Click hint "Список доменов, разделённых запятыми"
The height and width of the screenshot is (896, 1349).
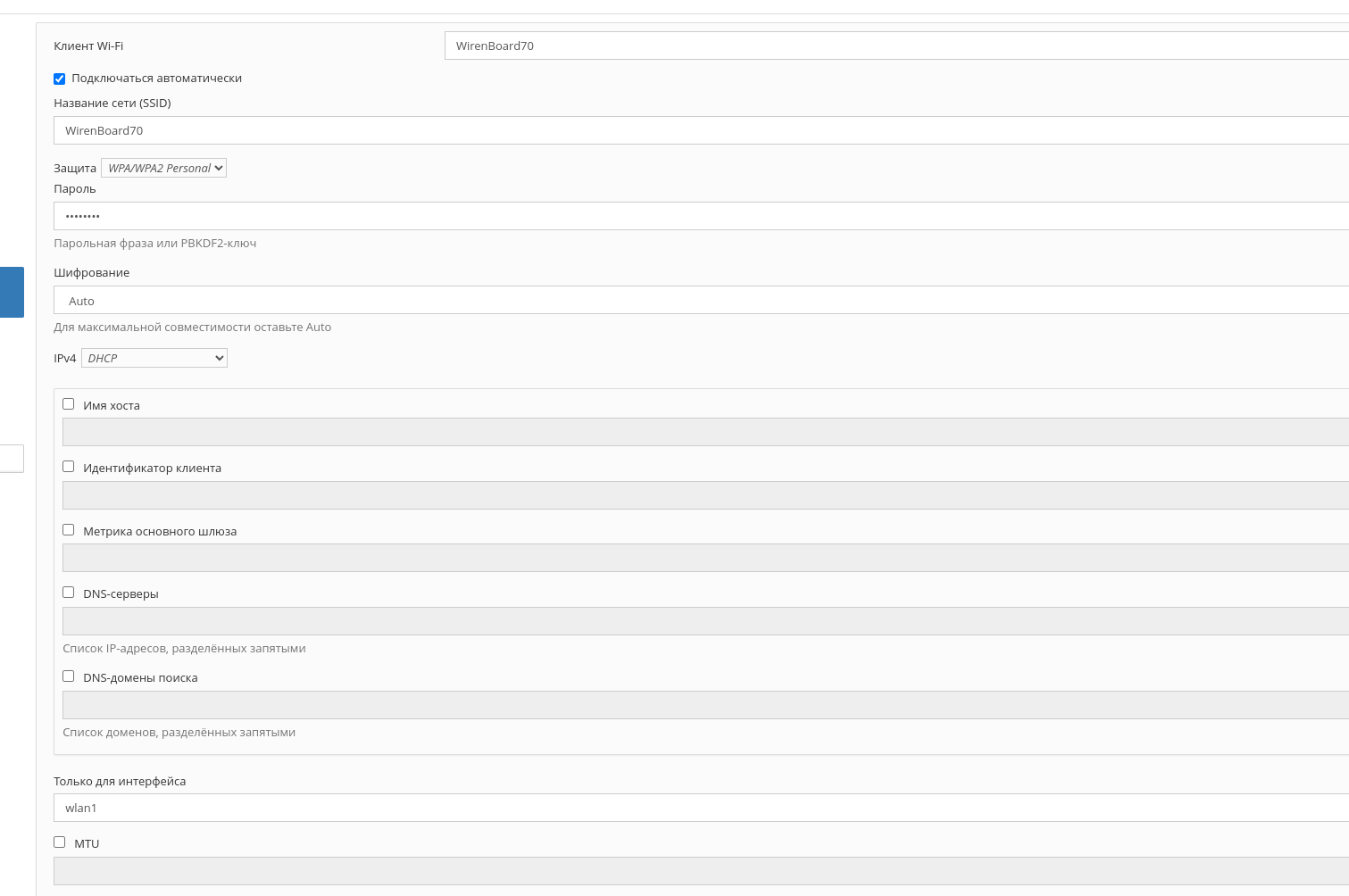(x=179, y=732)
